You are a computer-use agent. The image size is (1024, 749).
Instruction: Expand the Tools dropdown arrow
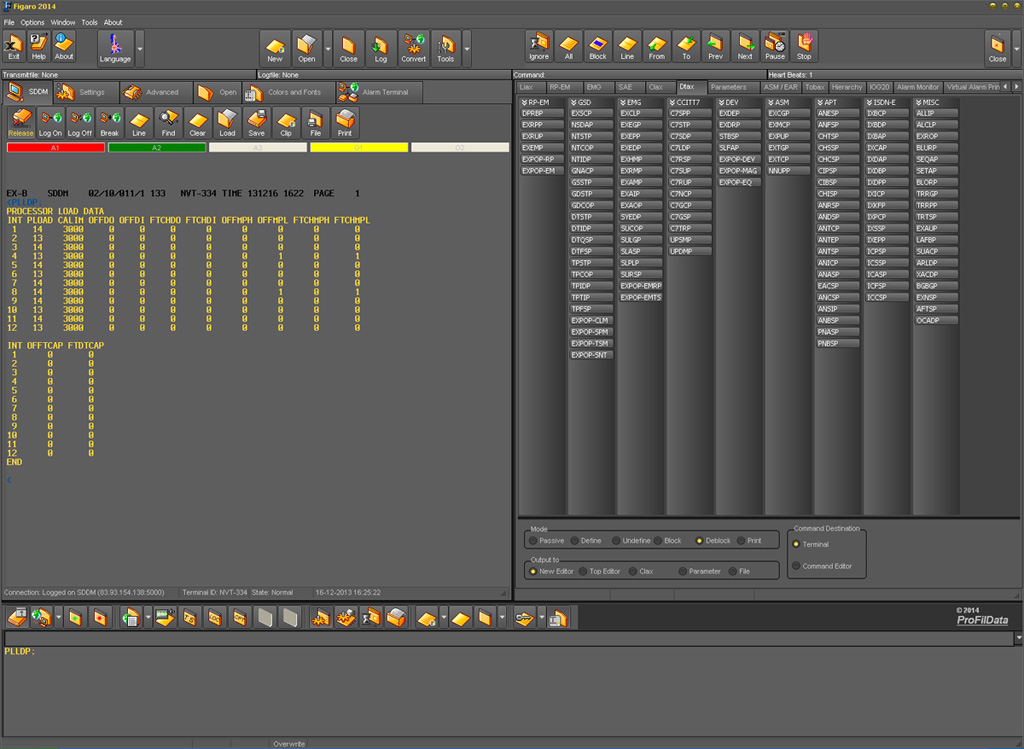467,47
